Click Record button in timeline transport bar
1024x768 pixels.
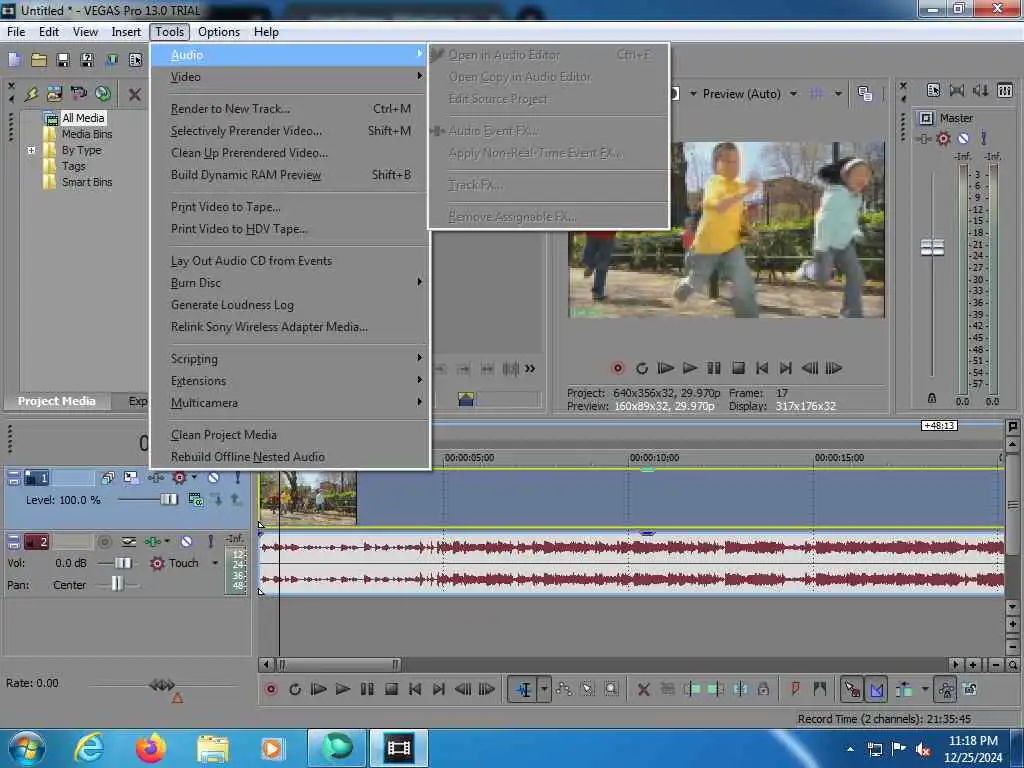pyautogui.click(x=271, y=690)
